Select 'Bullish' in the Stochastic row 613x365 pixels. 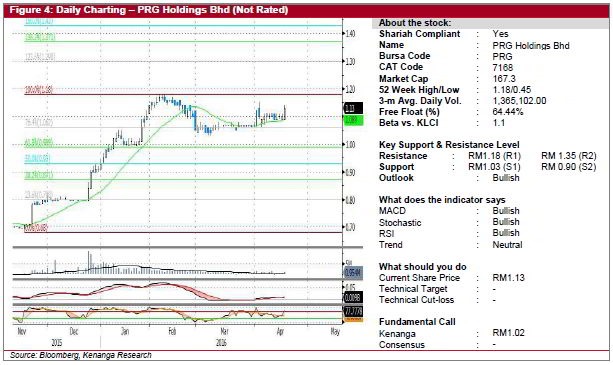[506, 222]
